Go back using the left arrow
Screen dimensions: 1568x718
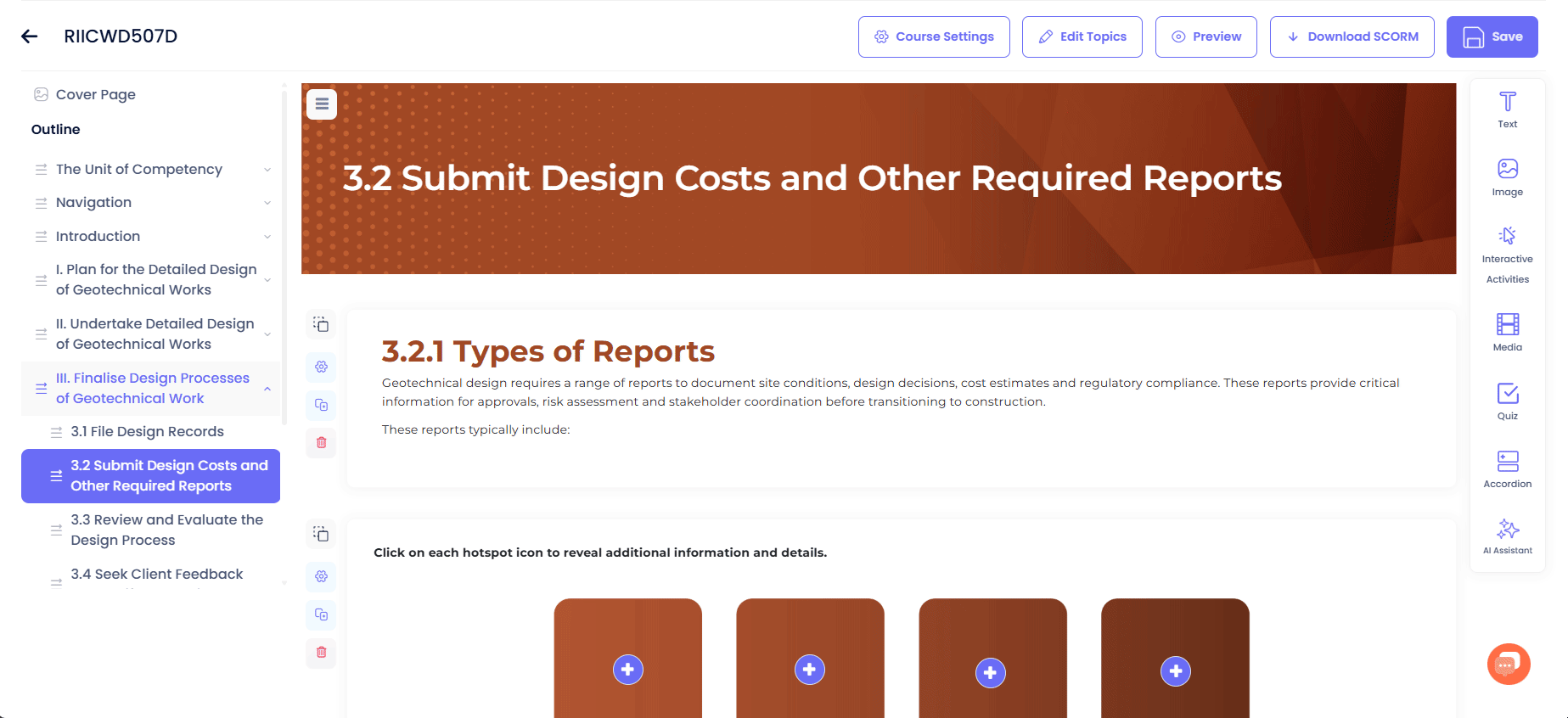click(30, 36)
